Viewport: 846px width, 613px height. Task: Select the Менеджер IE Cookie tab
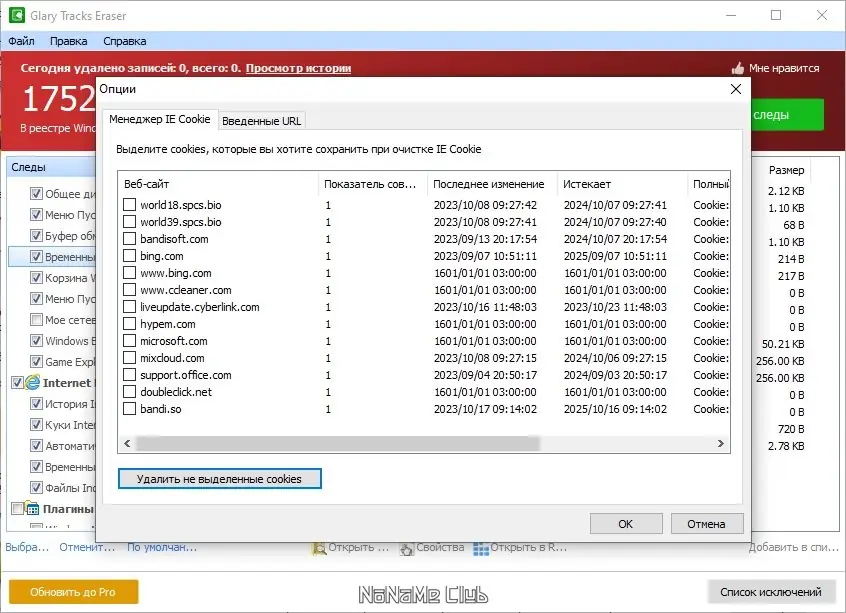click(x=160, y=119)
